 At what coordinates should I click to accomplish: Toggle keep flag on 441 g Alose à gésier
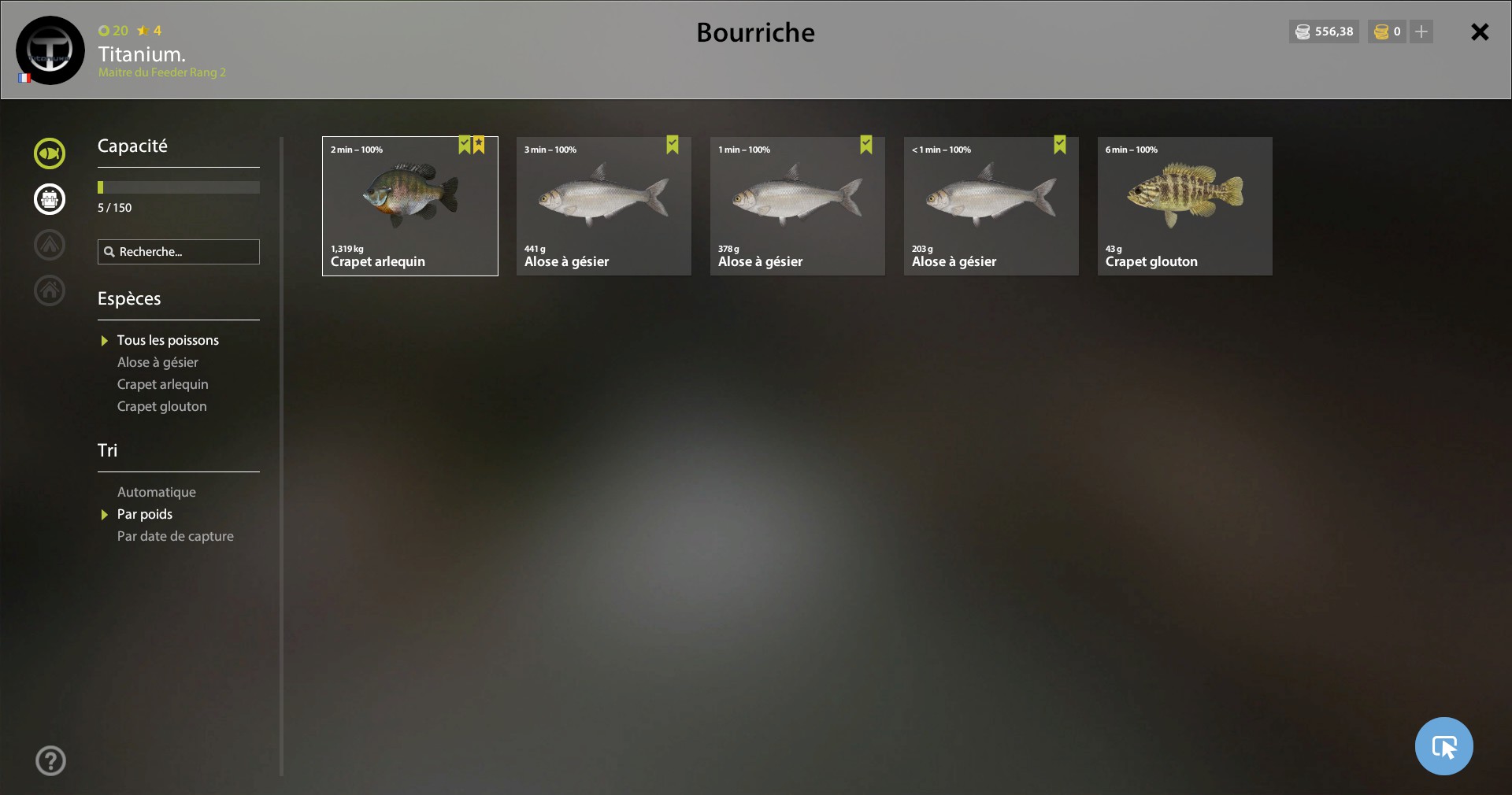(x=673, y=145)
